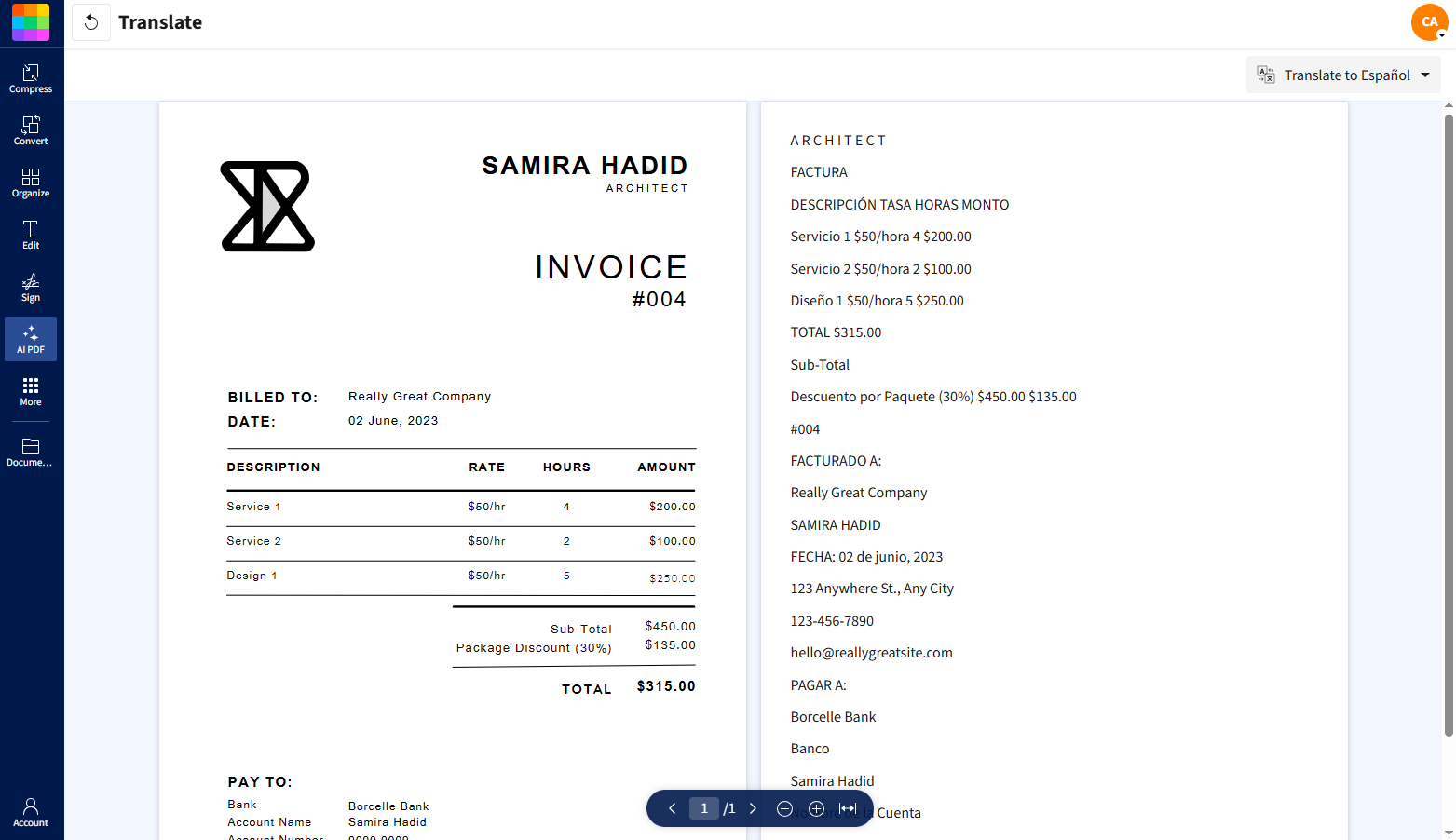Click the page number input field
The width and height of the screenshot is (1456, 840).
click(704, 808)
